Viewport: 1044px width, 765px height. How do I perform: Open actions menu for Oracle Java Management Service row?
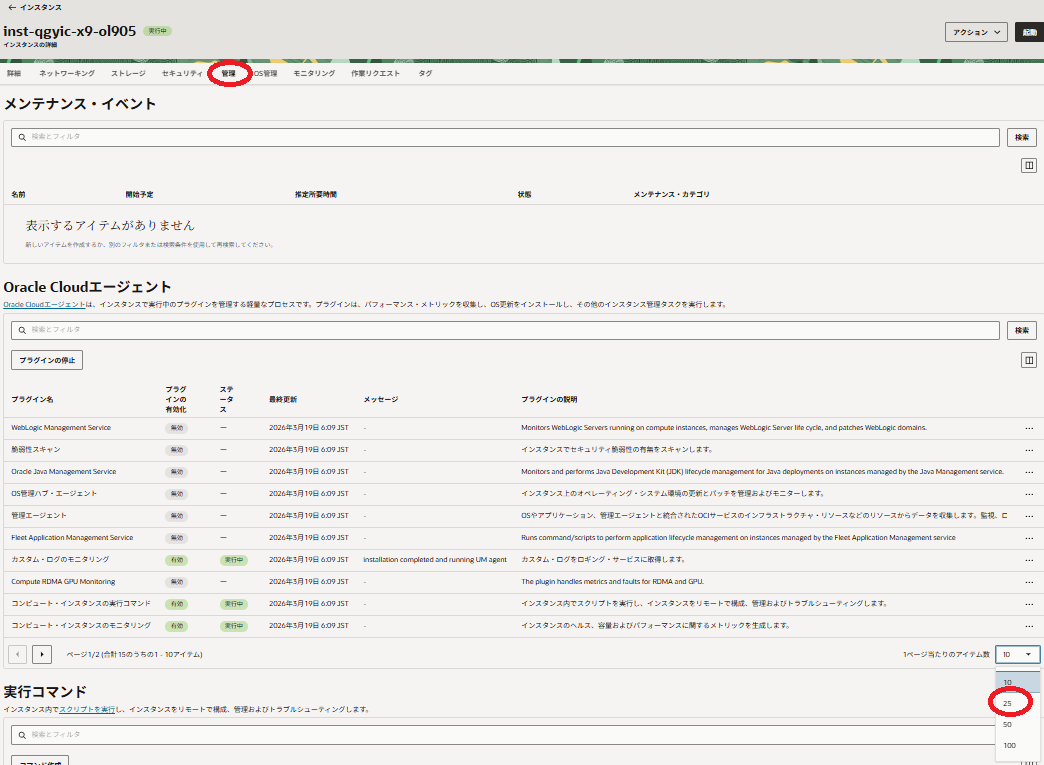tap(1028, 472)
